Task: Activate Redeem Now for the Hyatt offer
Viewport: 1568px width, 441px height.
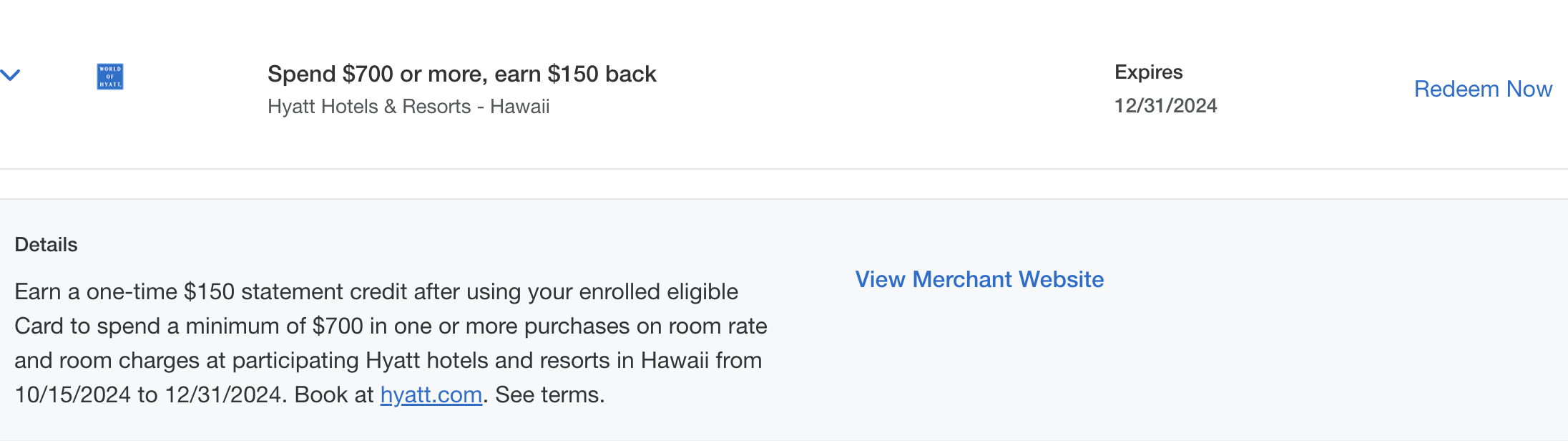Action: tap(1482, 89)
